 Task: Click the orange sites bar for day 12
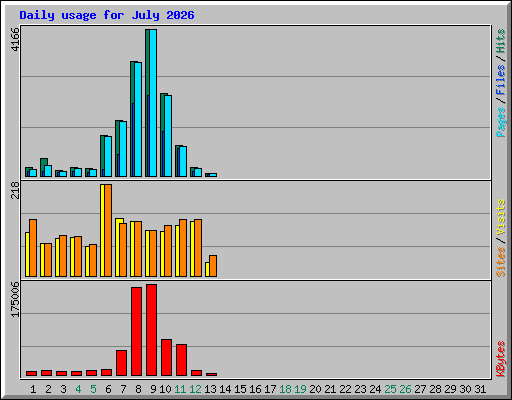(x=198, y=248)
